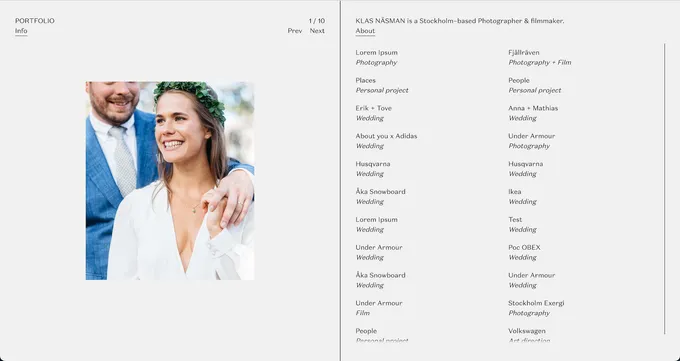The image size is (680, 361).
Task: Open the Poc OBEX project
Action: tap(524, 252)
